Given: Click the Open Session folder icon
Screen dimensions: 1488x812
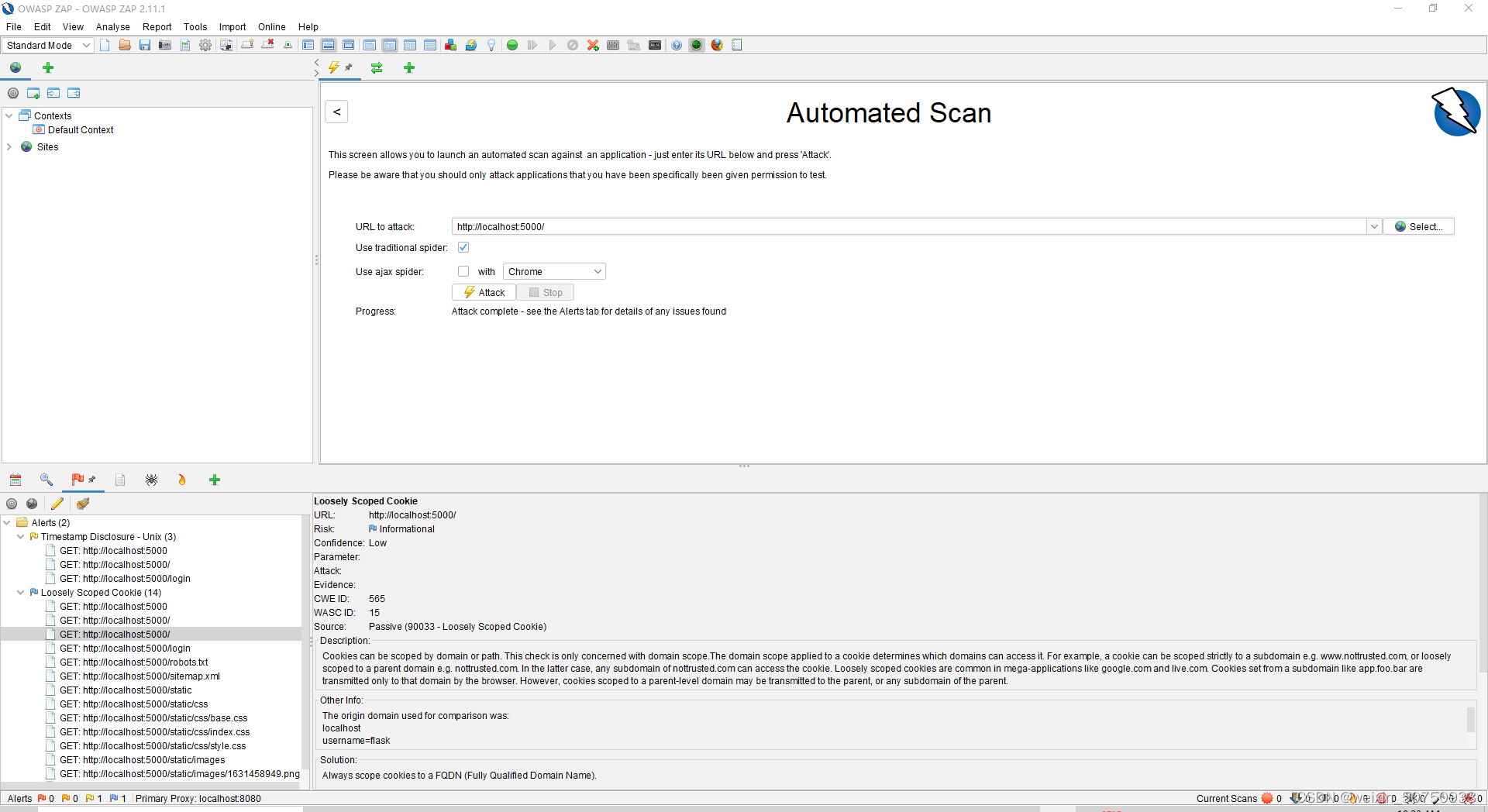Looking at the screenshot, I should click(x=125, y=45).
